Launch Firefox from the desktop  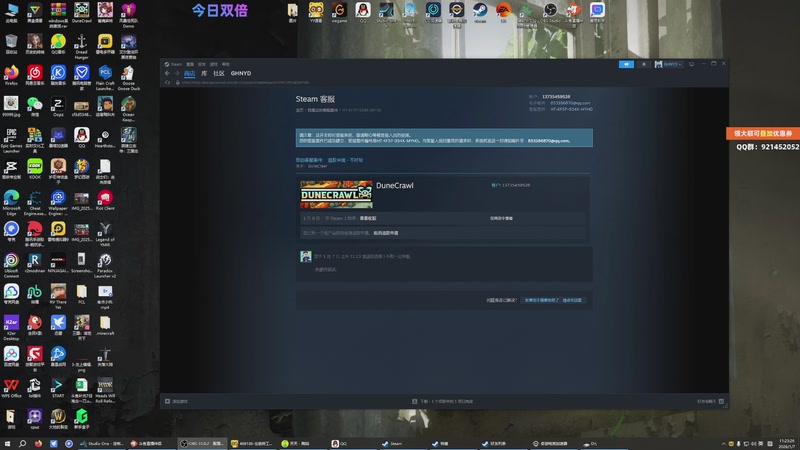pyautogui.click(x=11, y=75)
